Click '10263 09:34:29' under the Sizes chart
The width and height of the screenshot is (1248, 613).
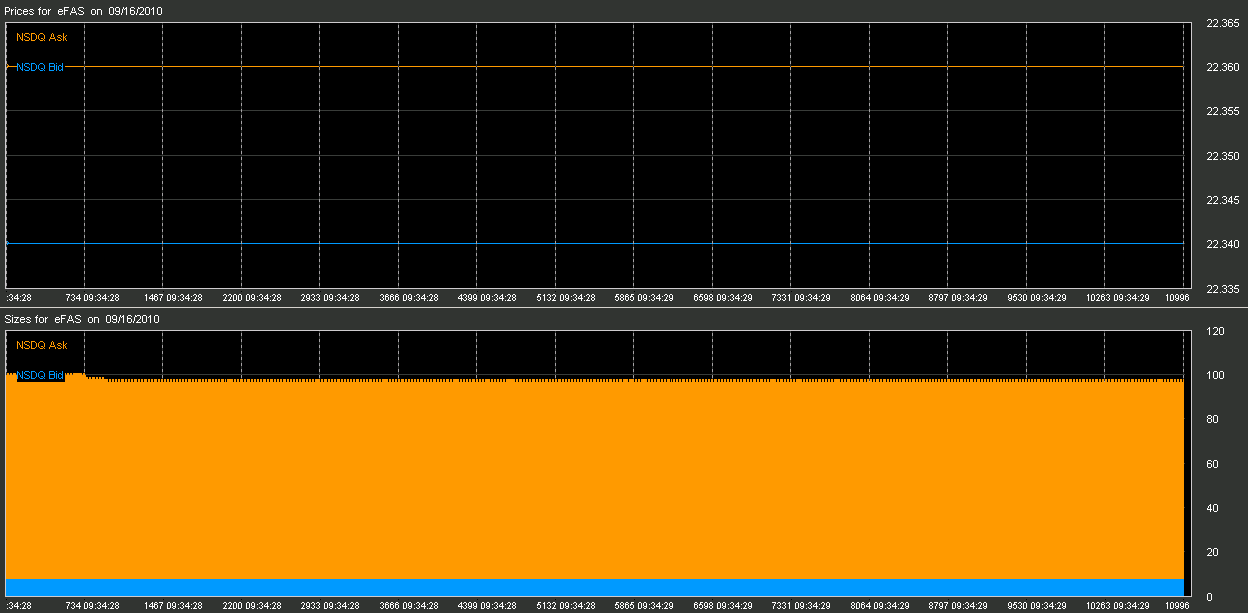[x=1117, y=606]
